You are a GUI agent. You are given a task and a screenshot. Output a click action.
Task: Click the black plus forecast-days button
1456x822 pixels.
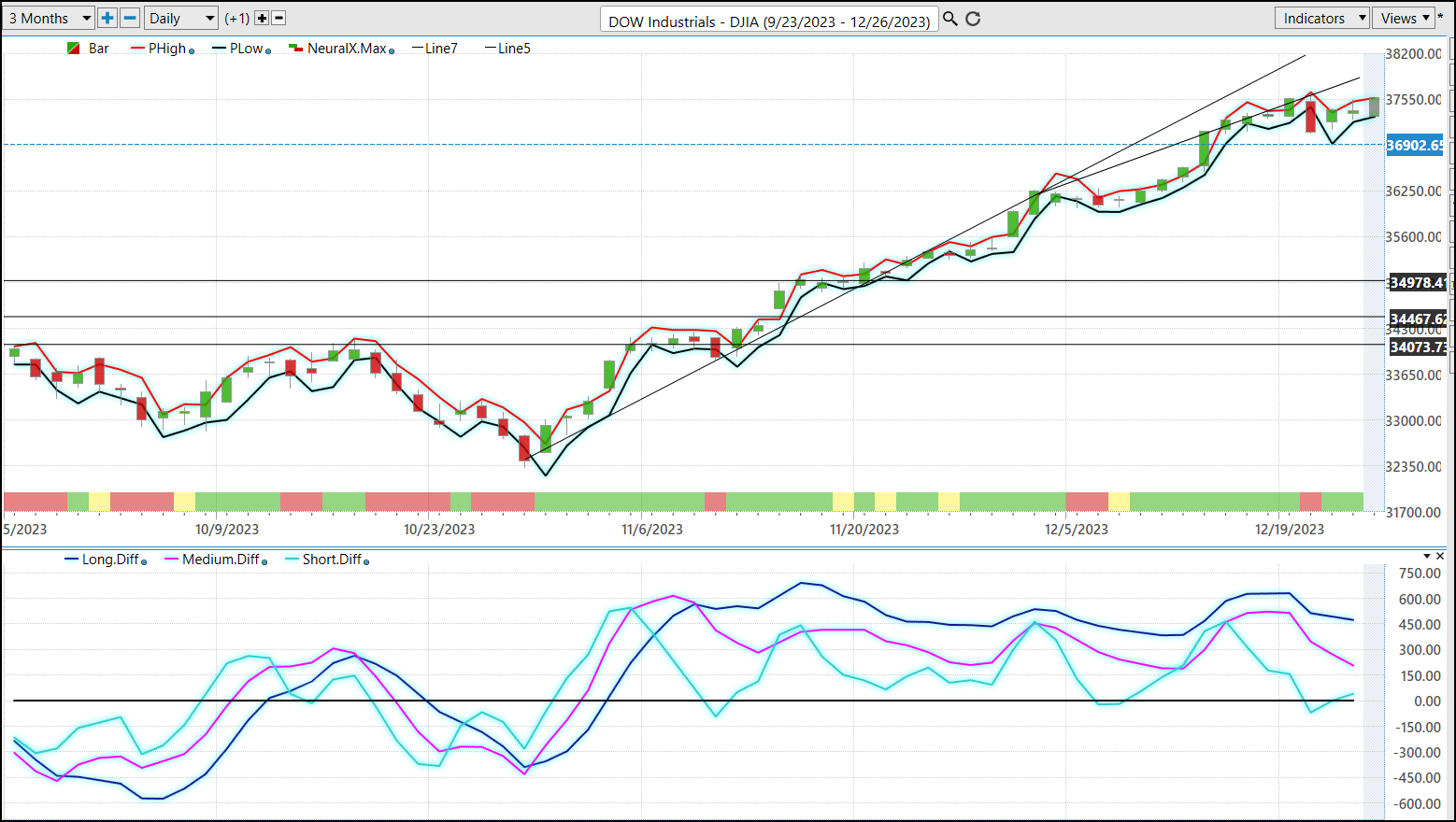pyautogui.click(x=262, y=19)
